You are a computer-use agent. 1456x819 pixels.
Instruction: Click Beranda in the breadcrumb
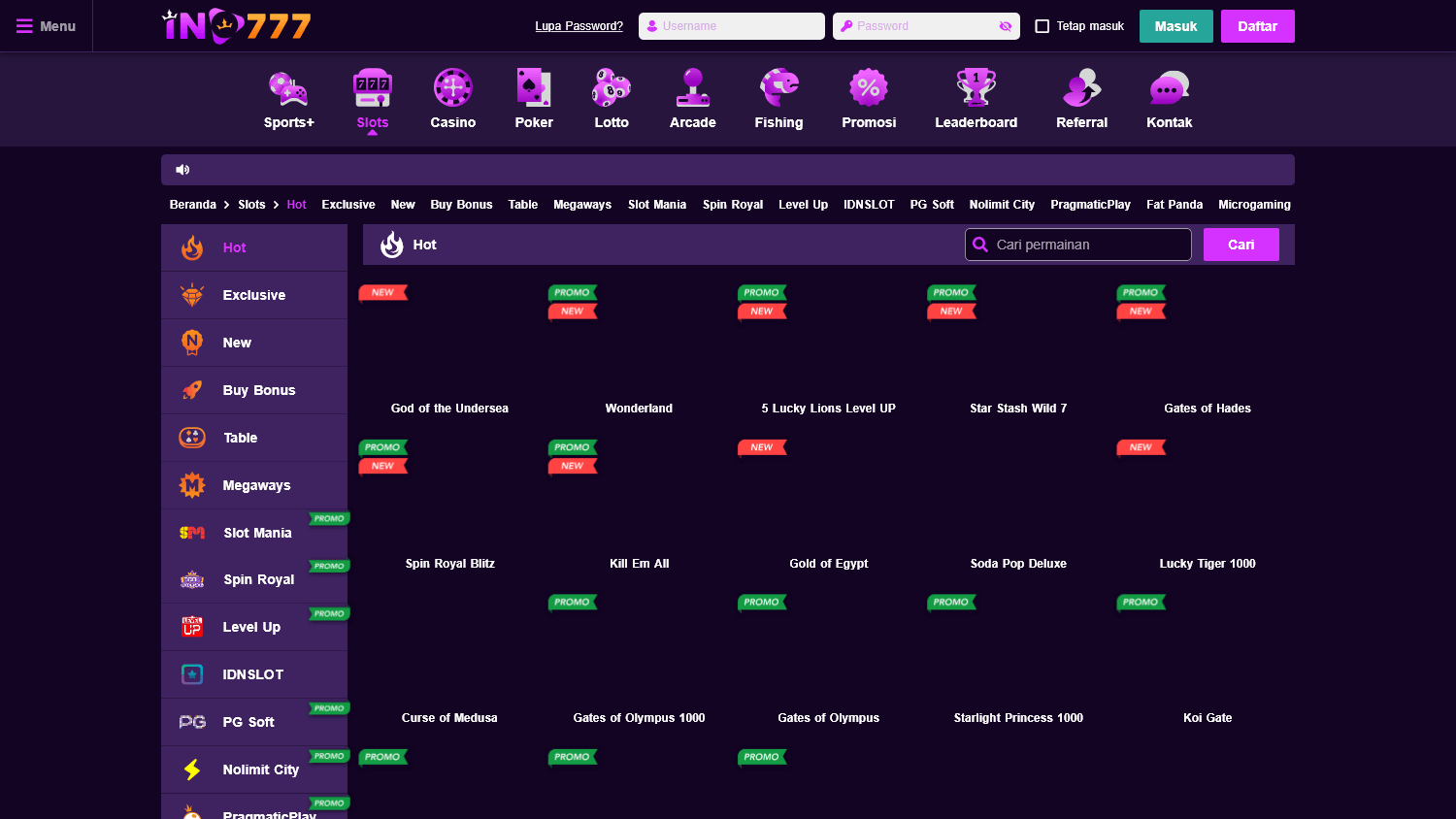(193, 205)
